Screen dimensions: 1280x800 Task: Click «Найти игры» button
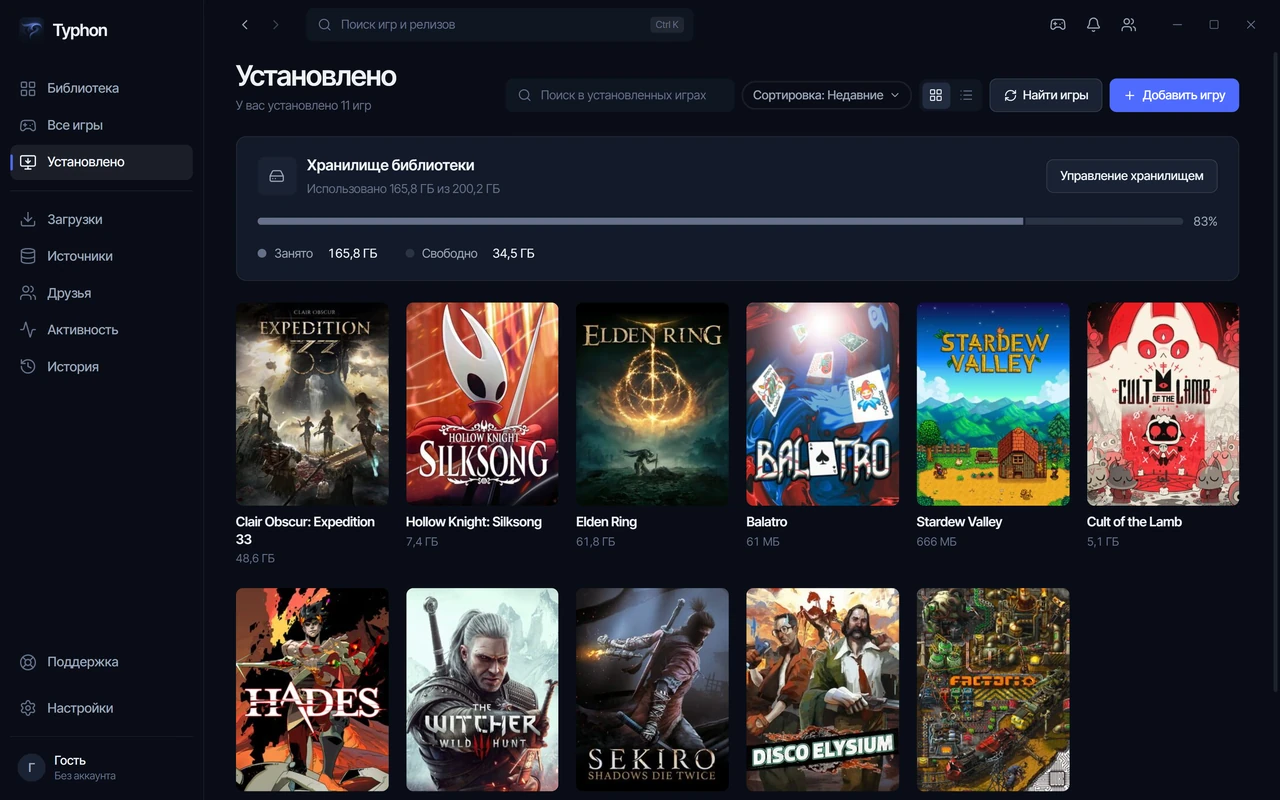pyautogui.click(x=1046, y=95)
